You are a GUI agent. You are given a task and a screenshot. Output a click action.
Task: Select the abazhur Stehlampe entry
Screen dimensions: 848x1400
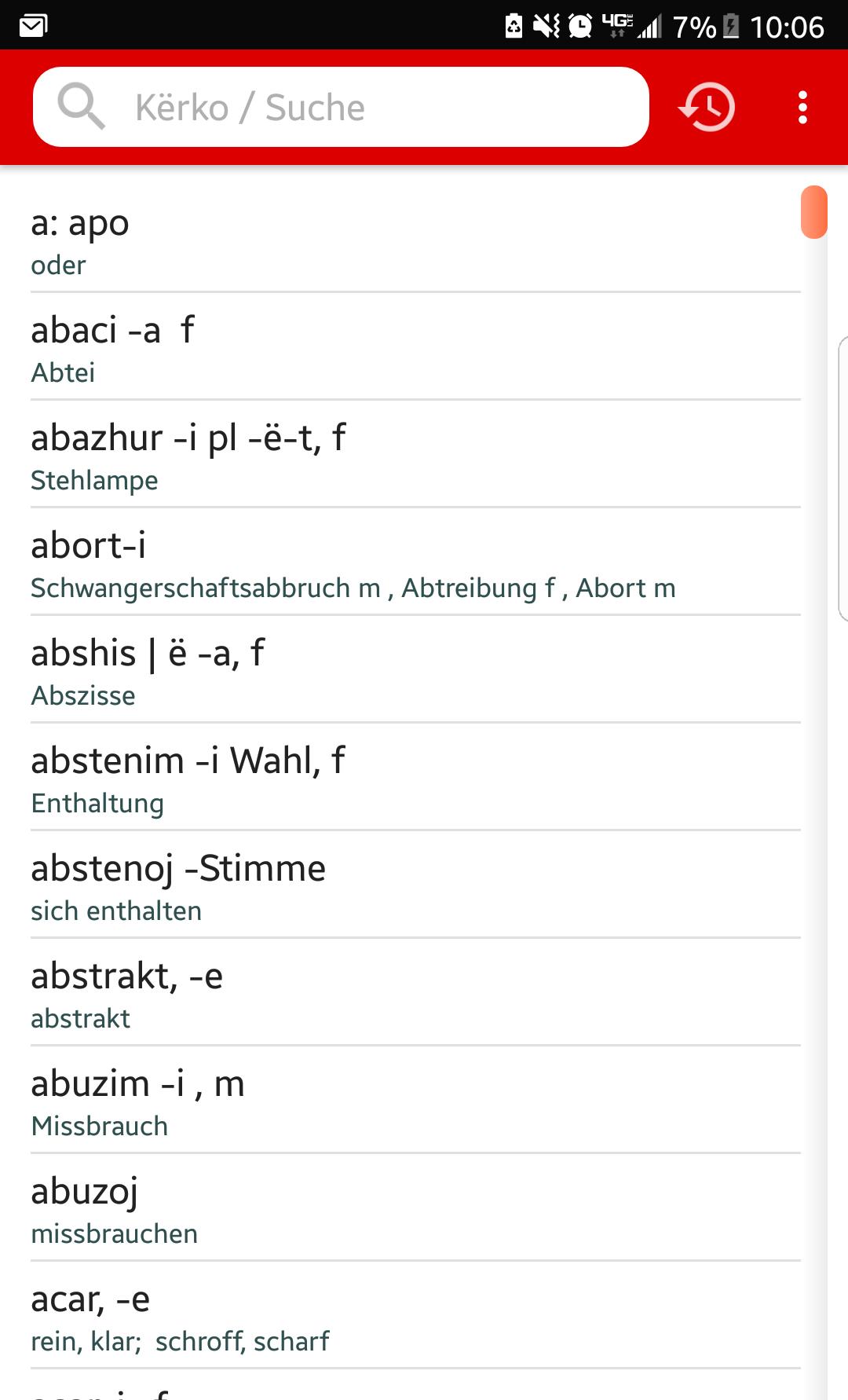(415, 454)
